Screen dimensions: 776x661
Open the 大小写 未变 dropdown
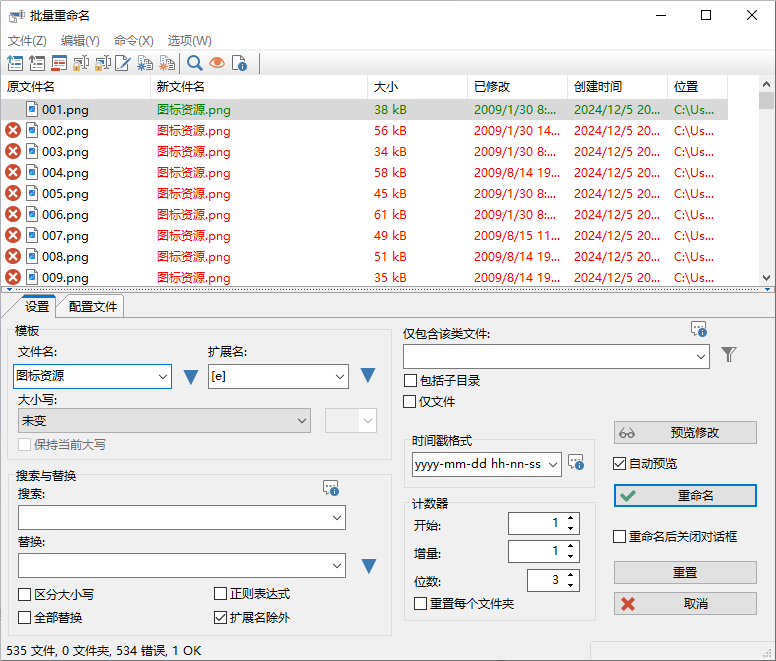[302, 421]
